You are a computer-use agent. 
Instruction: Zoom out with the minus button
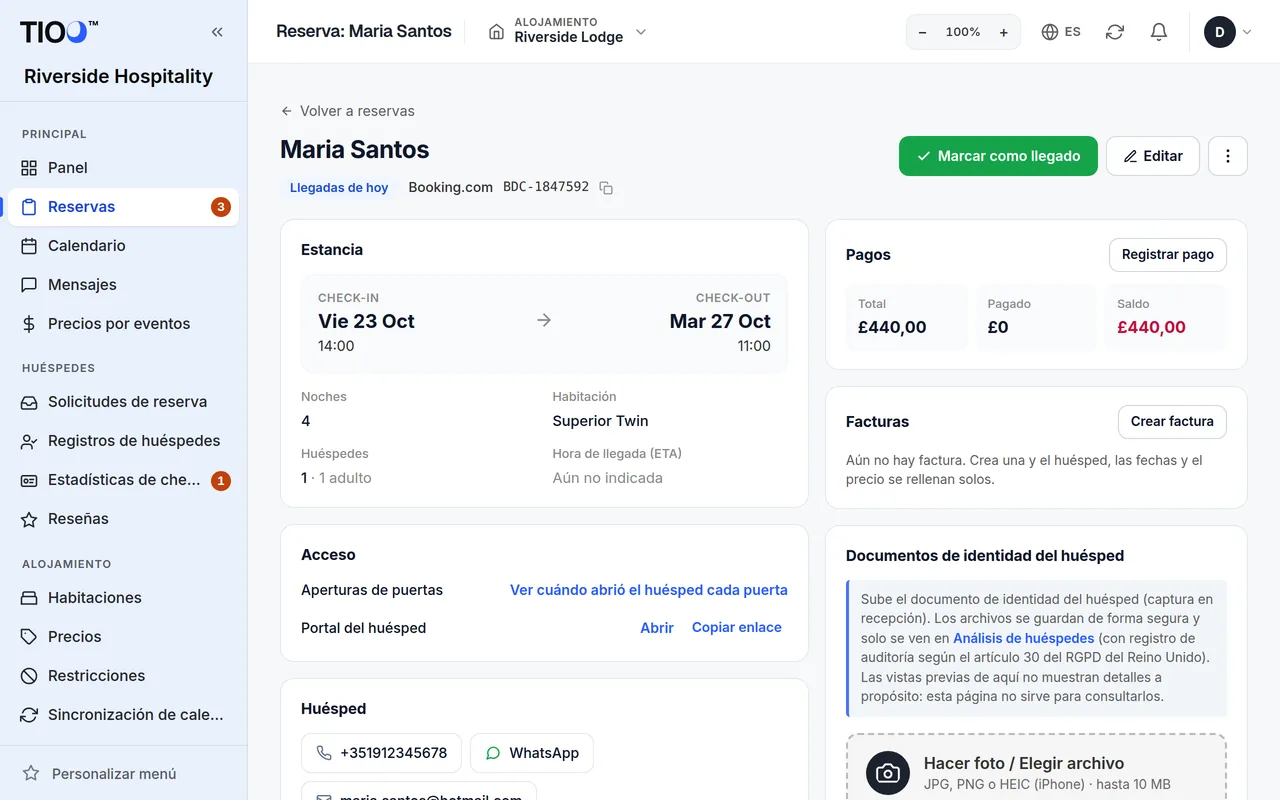point(922,32)
